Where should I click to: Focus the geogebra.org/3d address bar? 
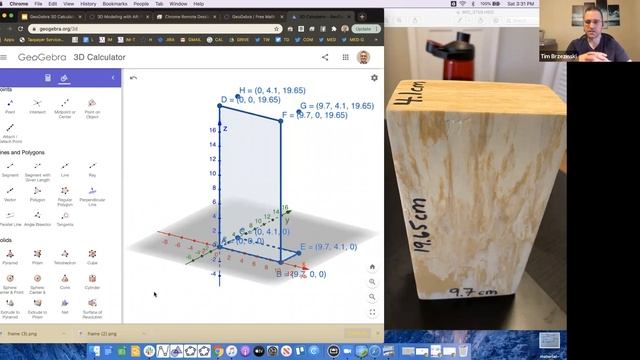pyautogui.click(x=155, y=29)
